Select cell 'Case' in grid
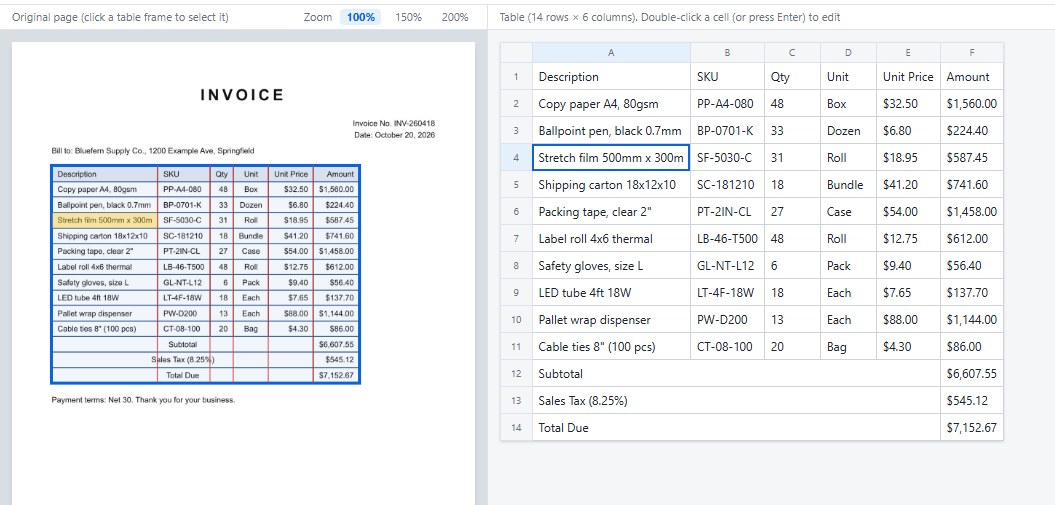 tap(848, 212)
